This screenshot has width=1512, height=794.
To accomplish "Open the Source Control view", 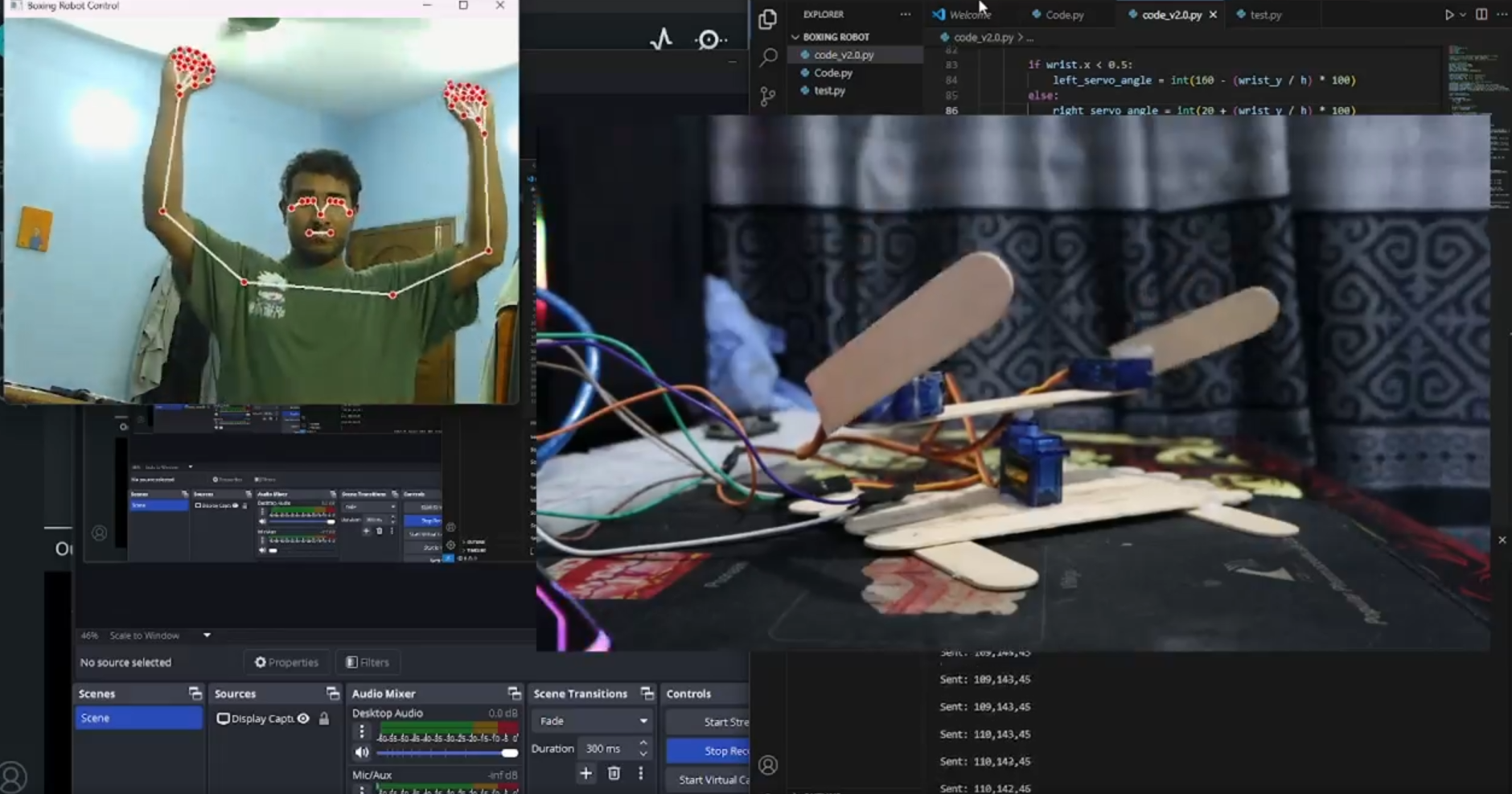I will [768, 97].
